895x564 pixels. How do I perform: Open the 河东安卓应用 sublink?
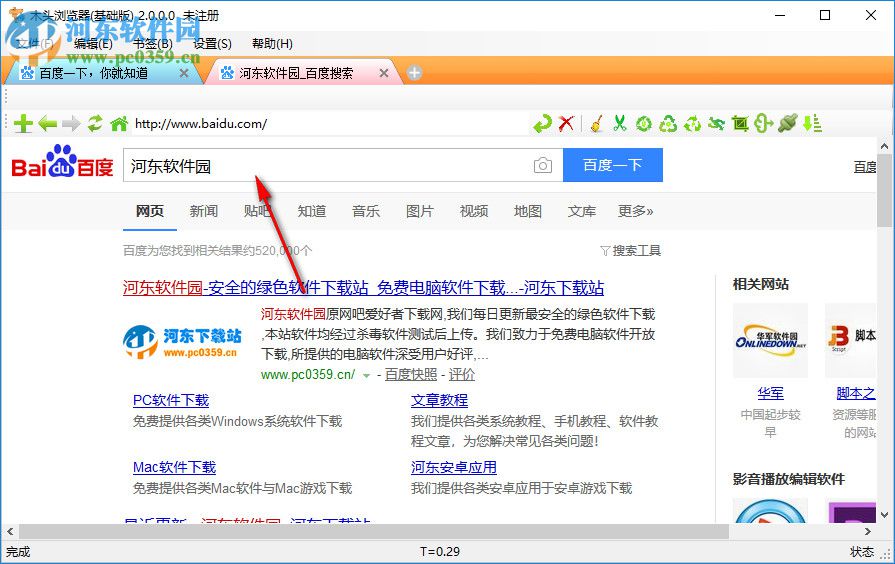pyautogui.click(x=454, y=468)
